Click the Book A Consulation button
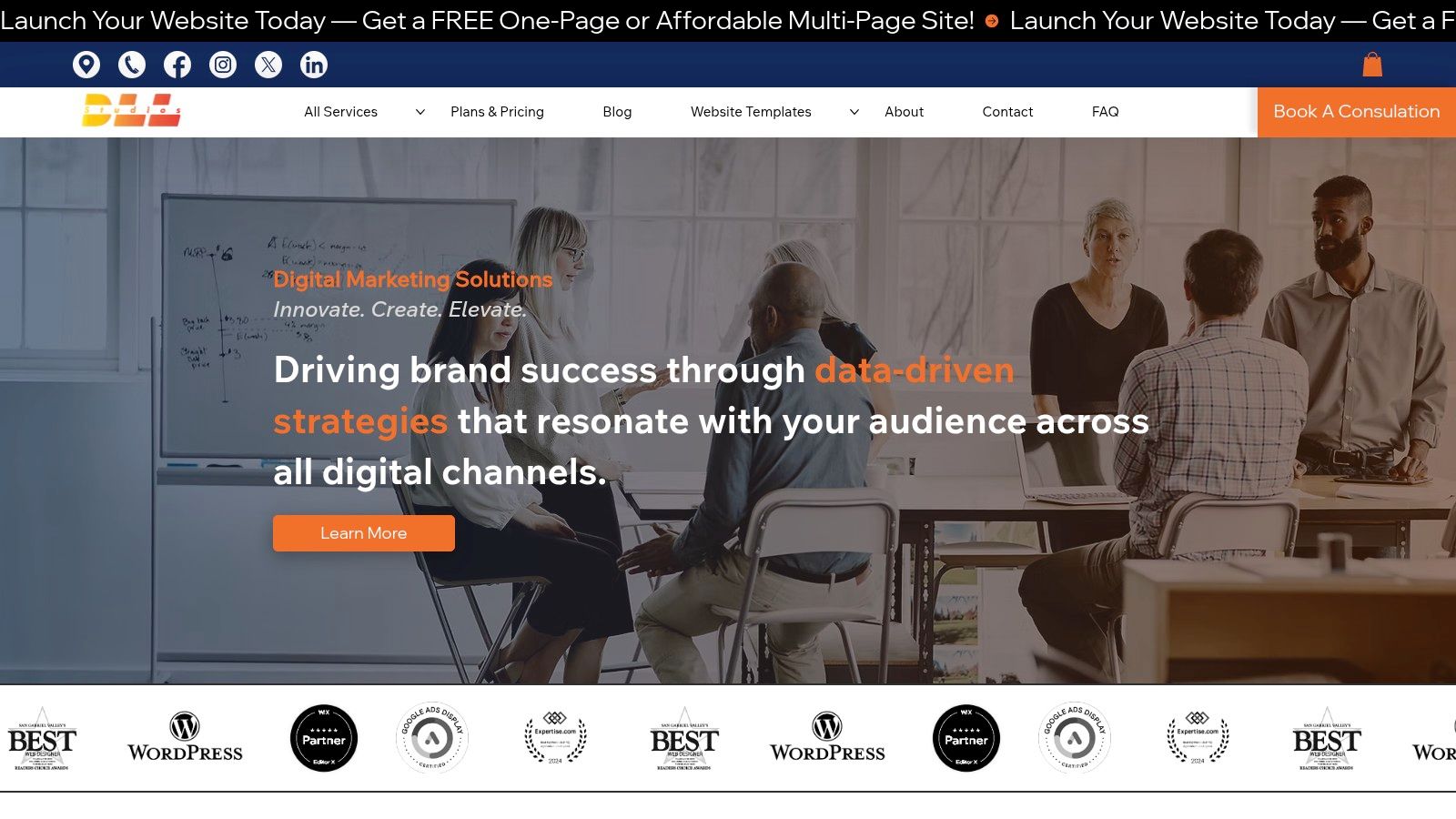 (x=1357, y=112)
